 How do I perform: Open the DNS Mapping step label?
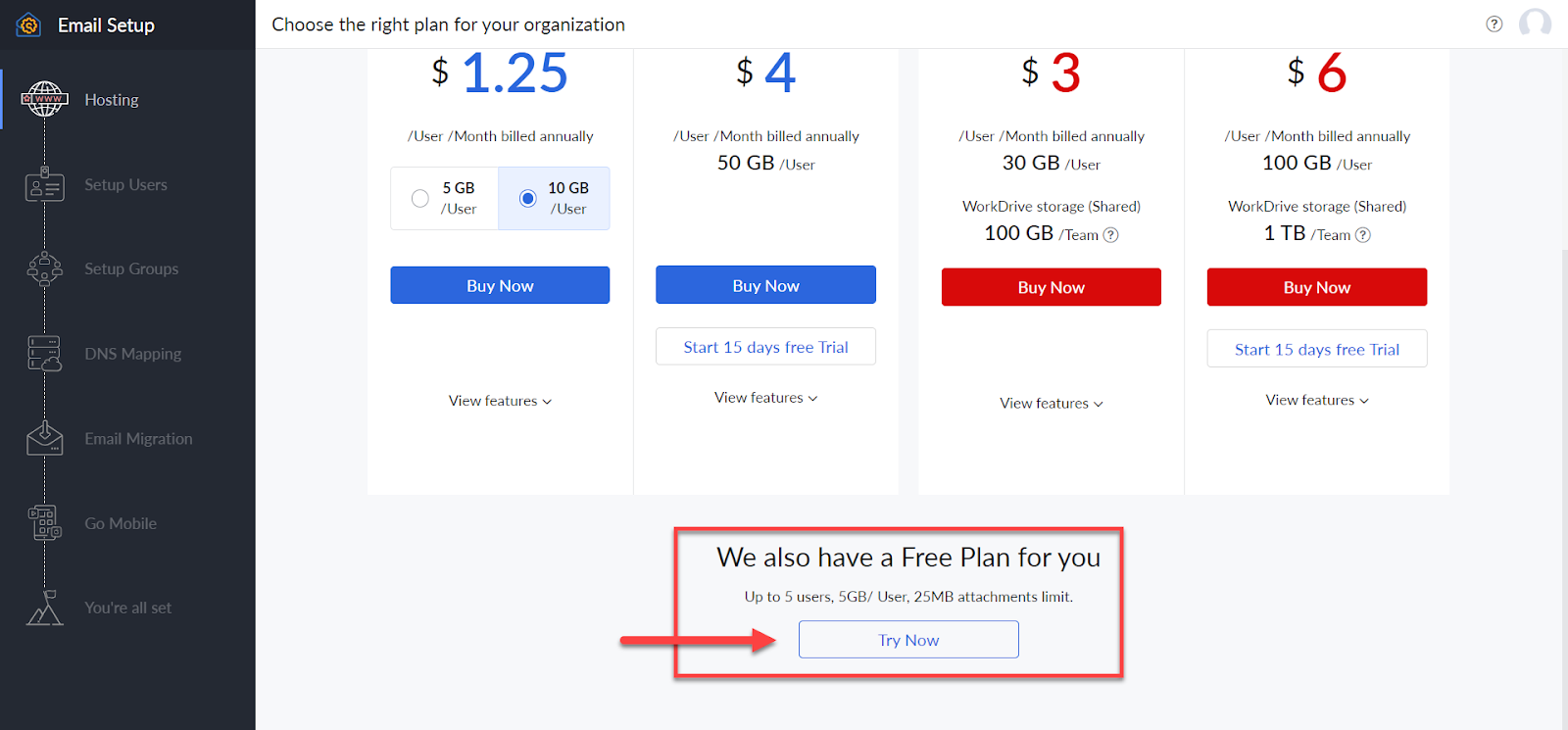click(x=132, y=354)
